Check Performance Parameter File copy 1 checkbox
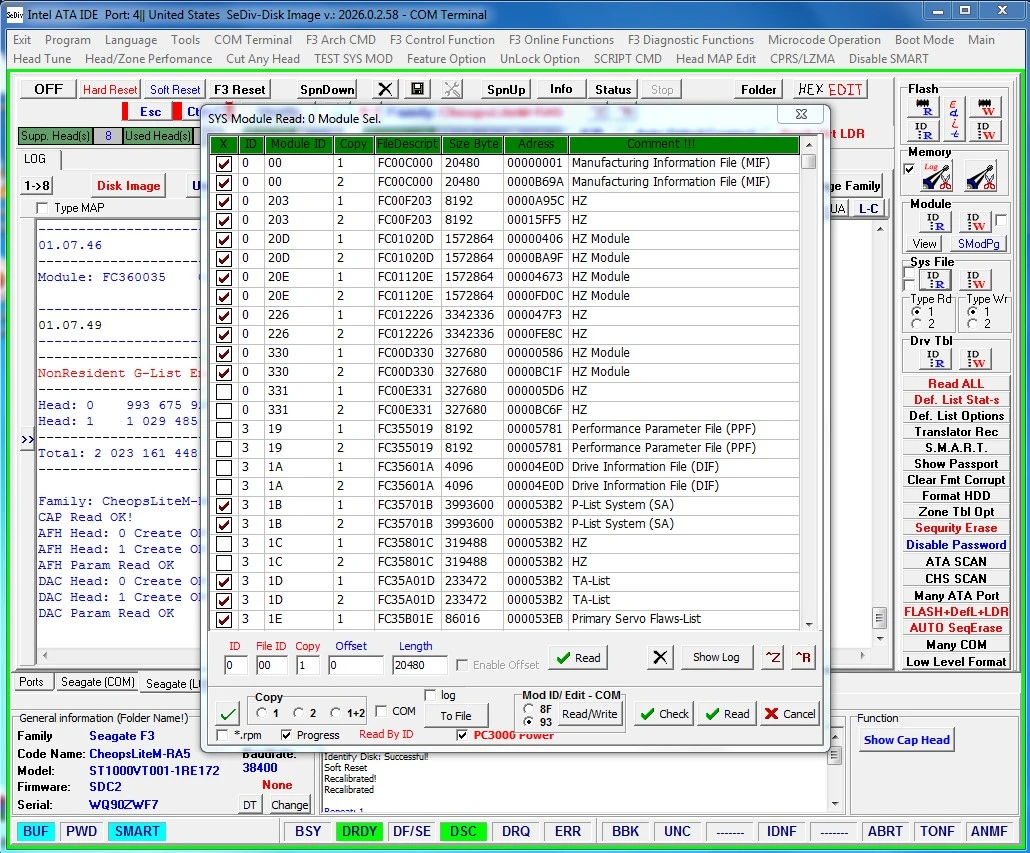 pos(224,429)
